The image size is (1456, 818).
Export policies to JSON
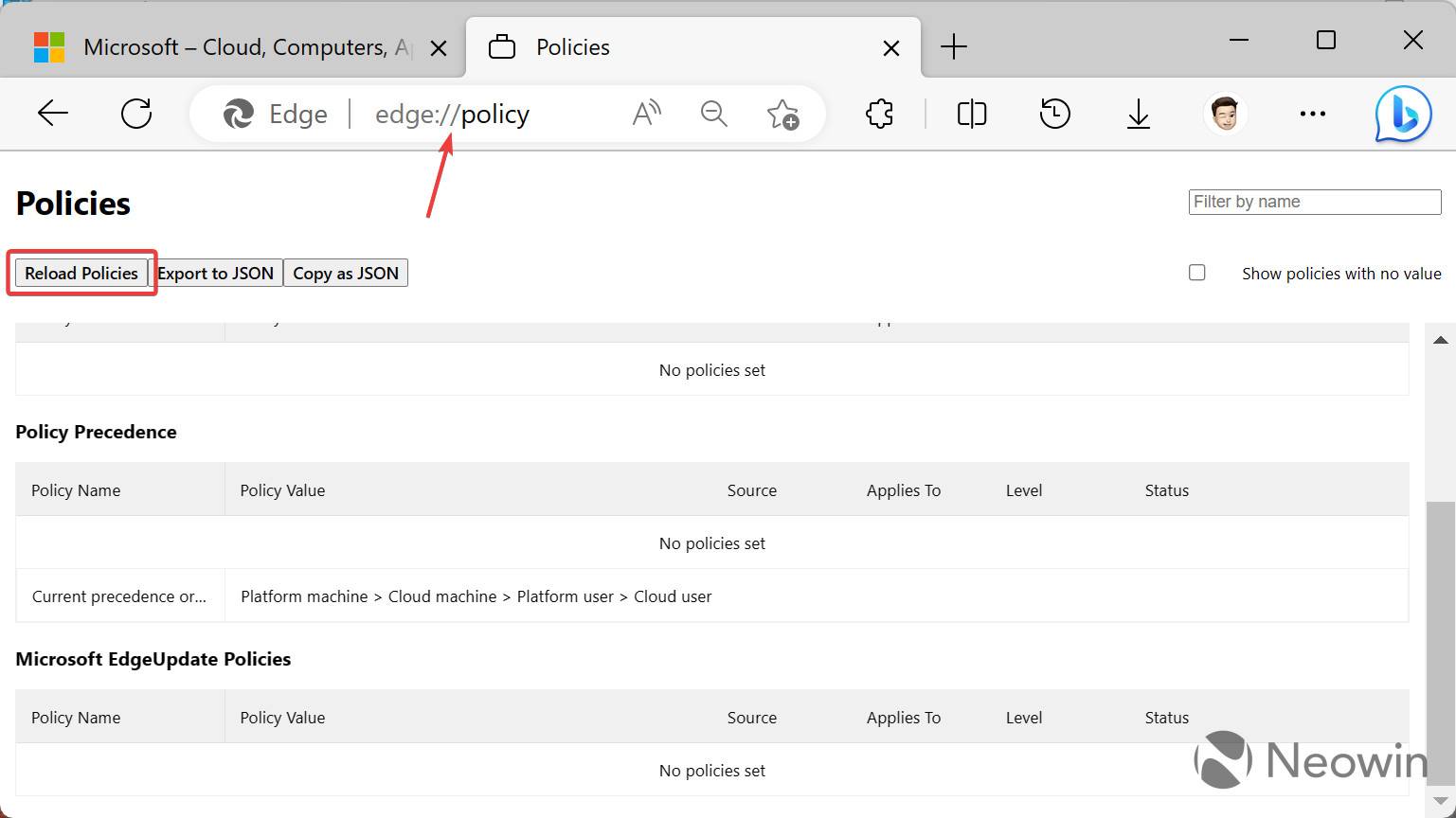[x=216, y=273]
